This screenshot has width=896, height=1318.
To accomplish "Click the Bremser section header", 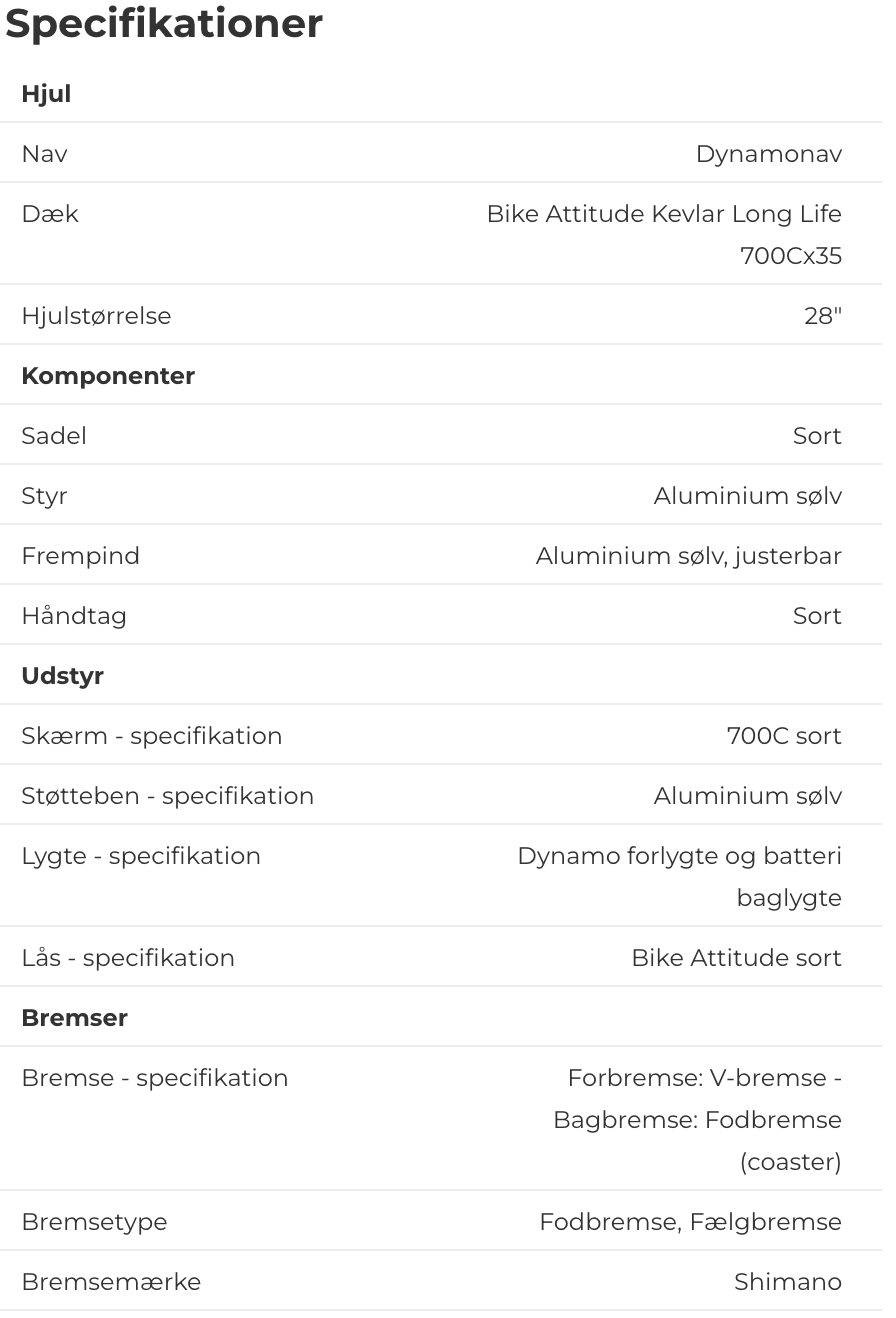I will pyautogui.click(x=74, y=1018).
